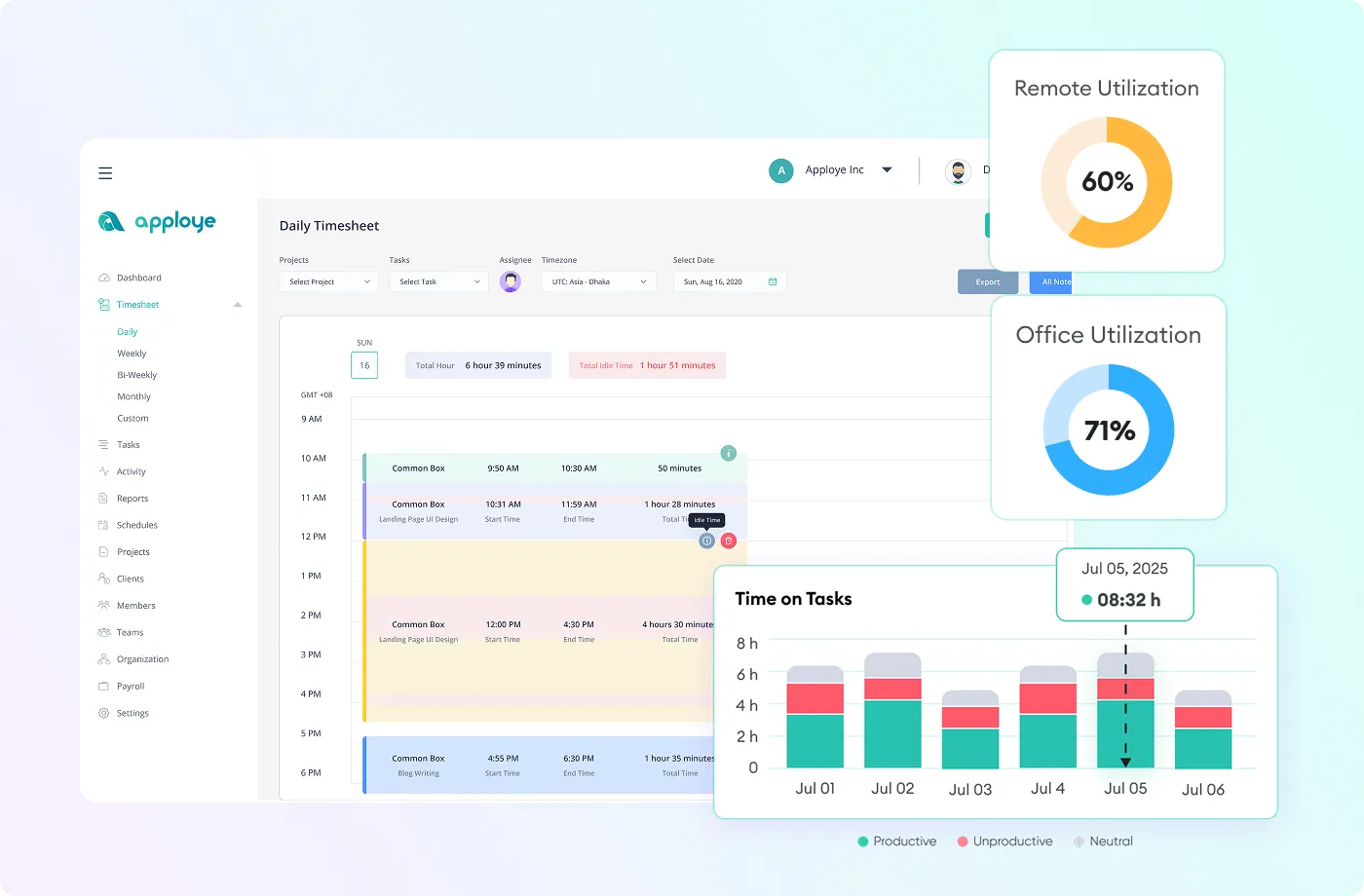Click the red delete icon on timesheet entry
This screenshot has width=1364, height=896.
pos(729,541)
